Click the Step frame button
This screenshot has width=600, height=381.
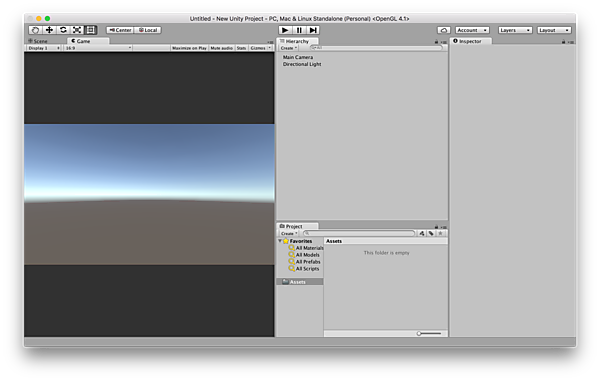(x=313, y=30)
